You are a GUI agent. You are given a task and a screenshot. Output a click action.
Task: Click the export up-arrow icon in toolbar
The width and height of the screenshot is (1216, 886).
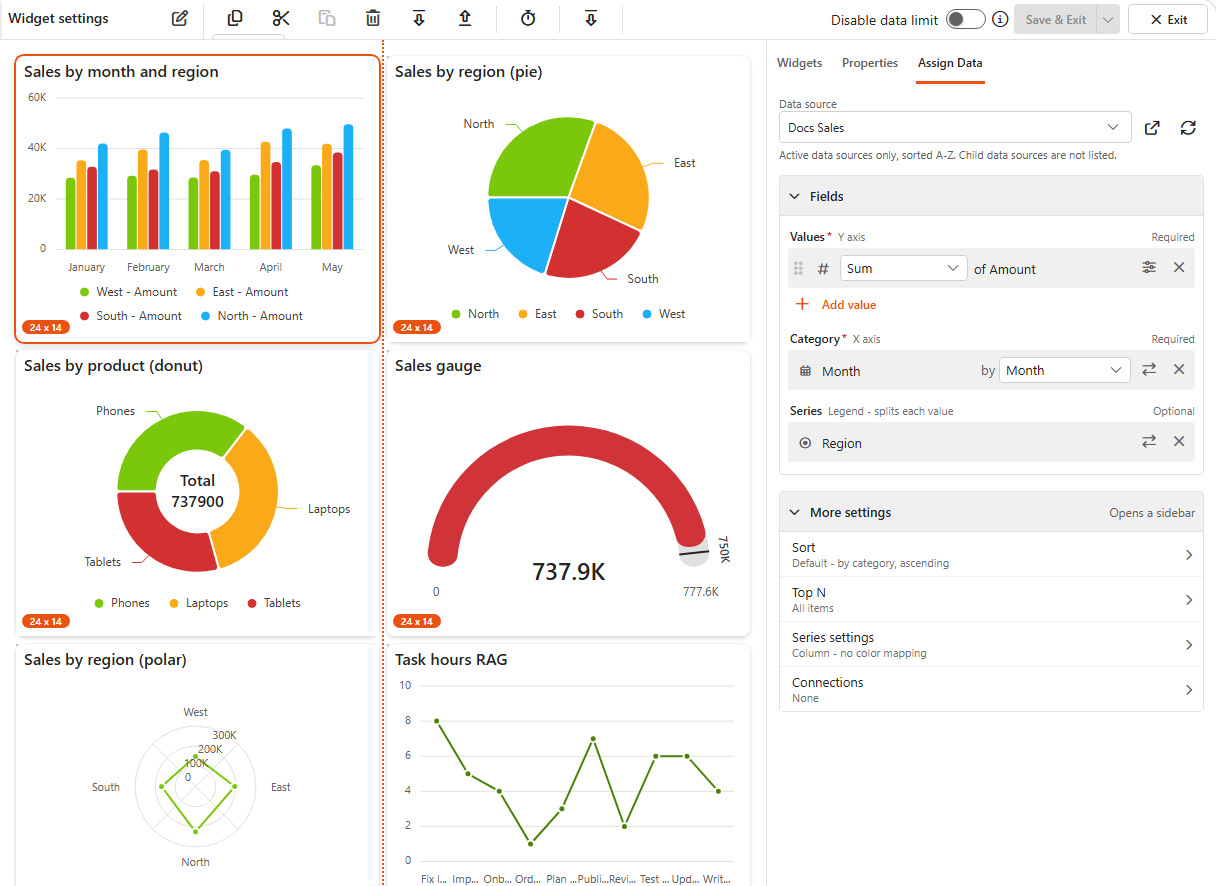tap(465, 18)
